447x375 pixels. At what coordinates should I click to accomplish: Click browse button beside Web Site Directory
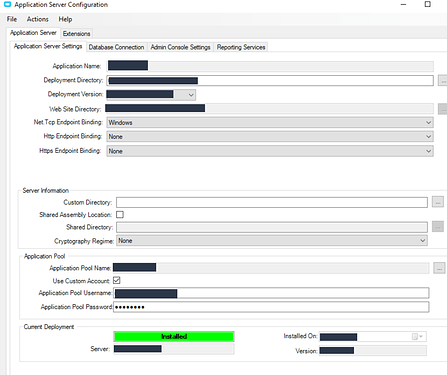pyautogui.click(x=443, y=109)
